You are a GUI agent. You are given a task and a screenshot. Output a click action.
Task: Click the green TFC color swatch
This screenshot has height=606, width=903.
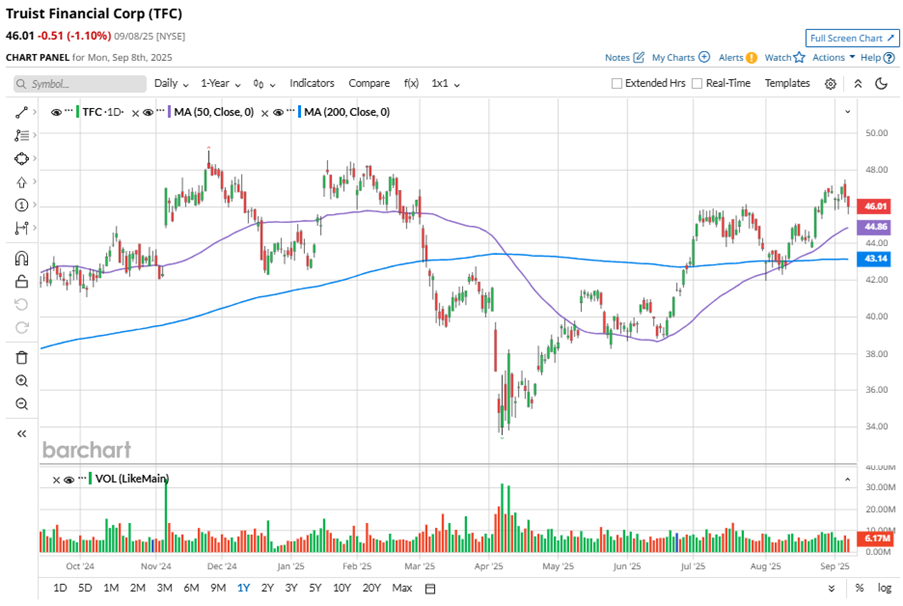click(x=78, y=112)
